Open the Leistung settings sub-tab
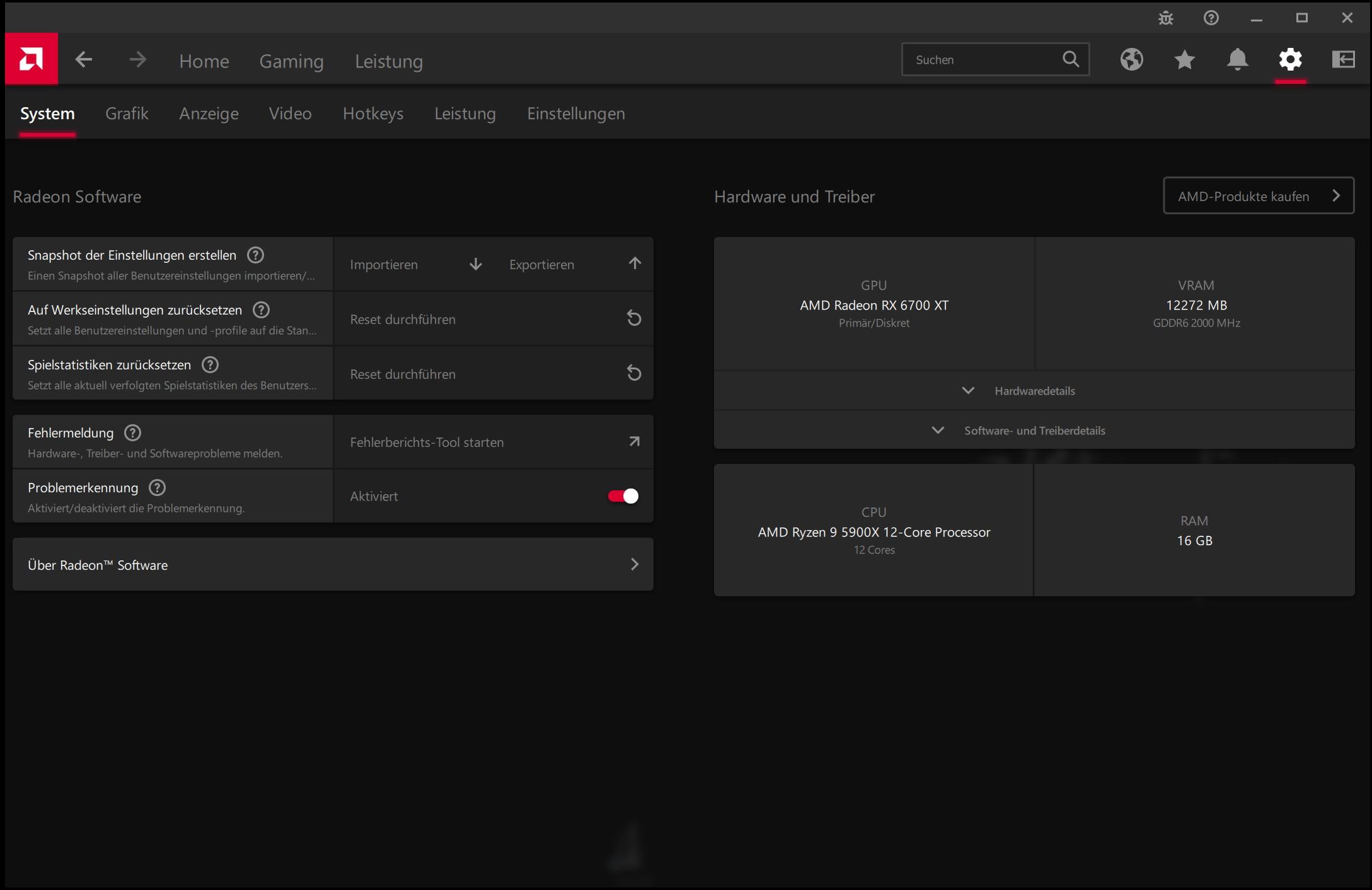Screen dimensions: 1372x890 (x=465, y=113)
